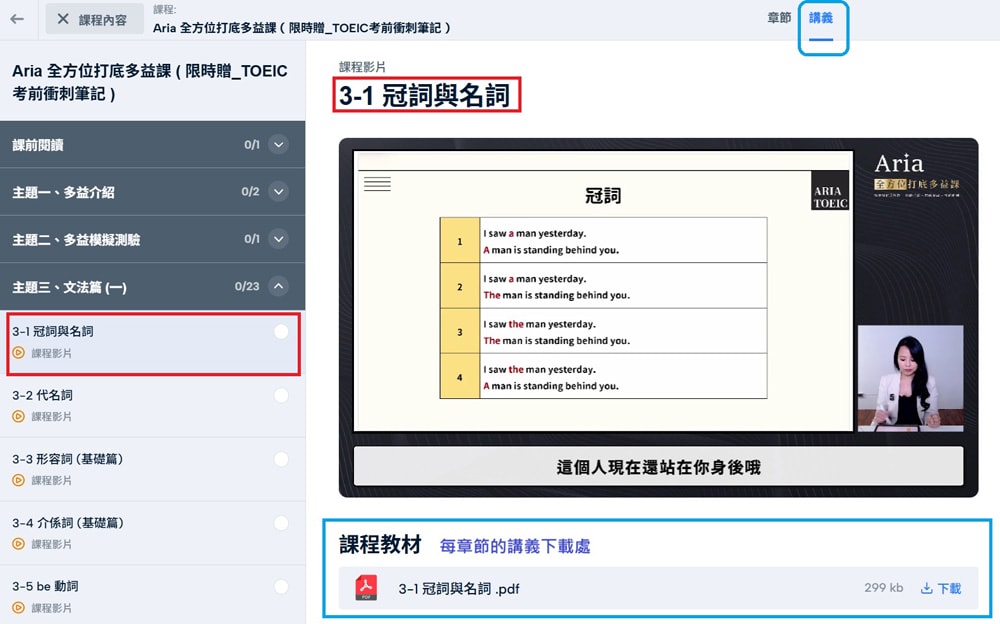Click the course name in top bar
Screen dimensions: 1000x624
point(301,27)
